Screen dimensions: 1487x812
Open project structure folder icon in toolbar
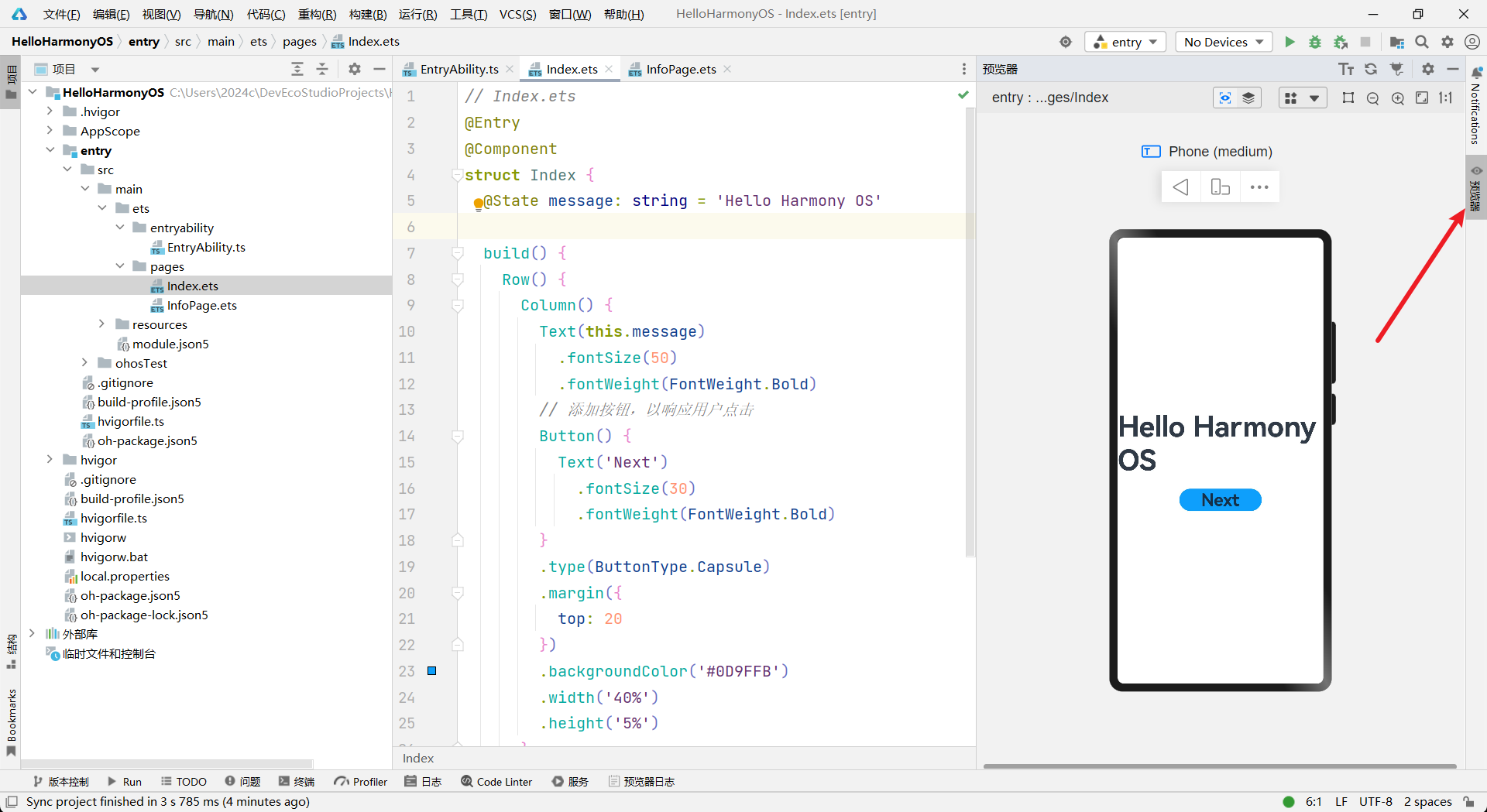[1396, 42]
